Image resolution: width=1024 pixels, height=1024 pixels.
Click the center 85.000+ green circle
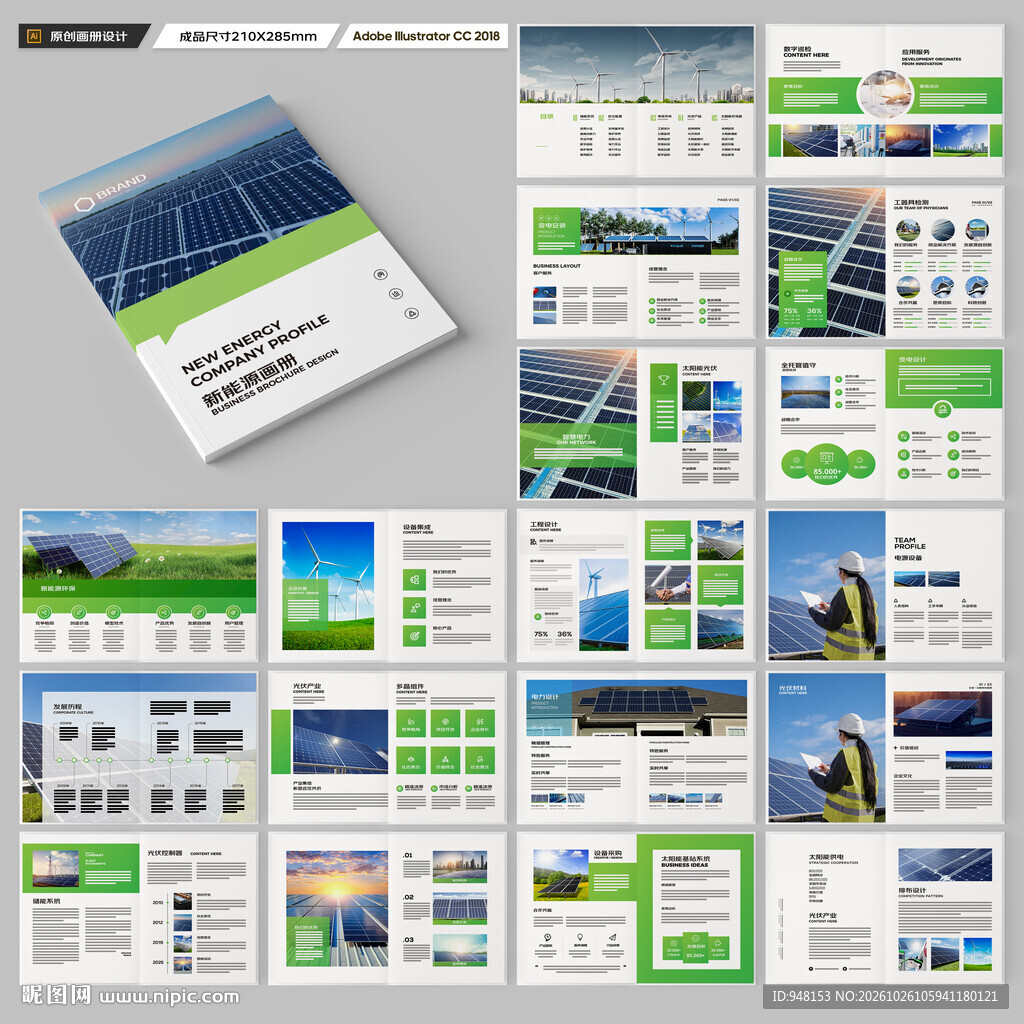[x=826, y=463]
